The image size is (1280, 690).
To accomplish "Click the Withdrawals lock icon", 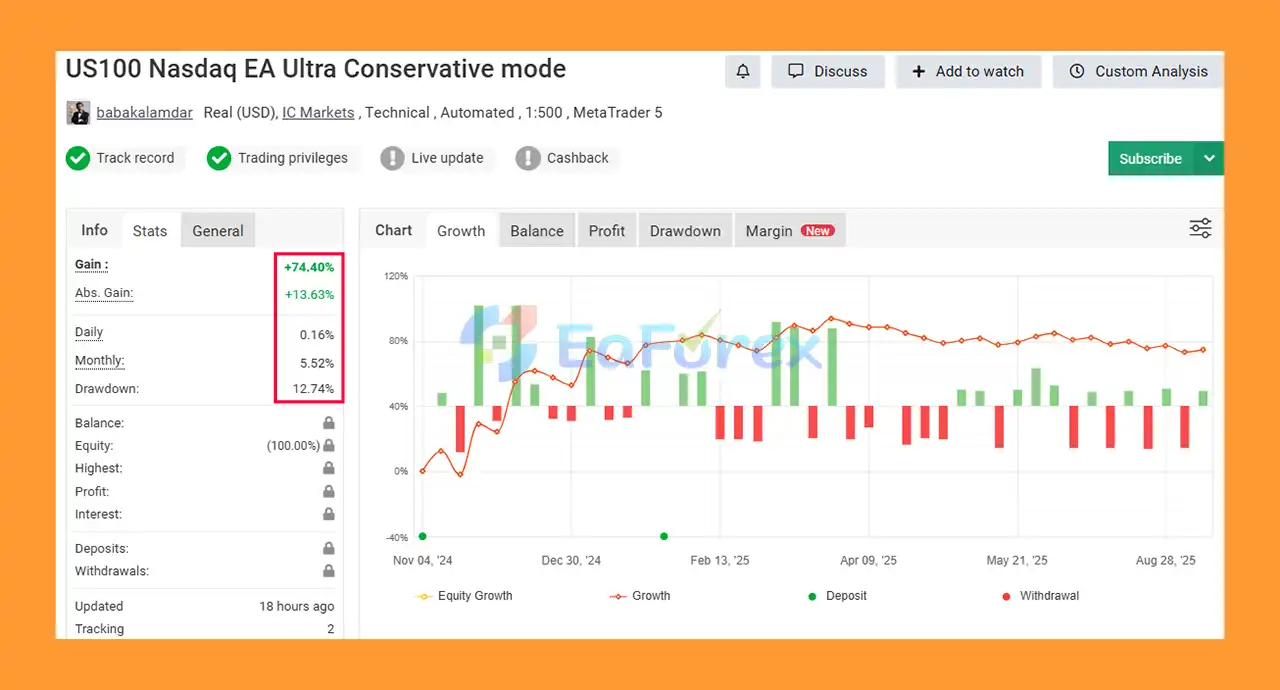I will [328, 571].
